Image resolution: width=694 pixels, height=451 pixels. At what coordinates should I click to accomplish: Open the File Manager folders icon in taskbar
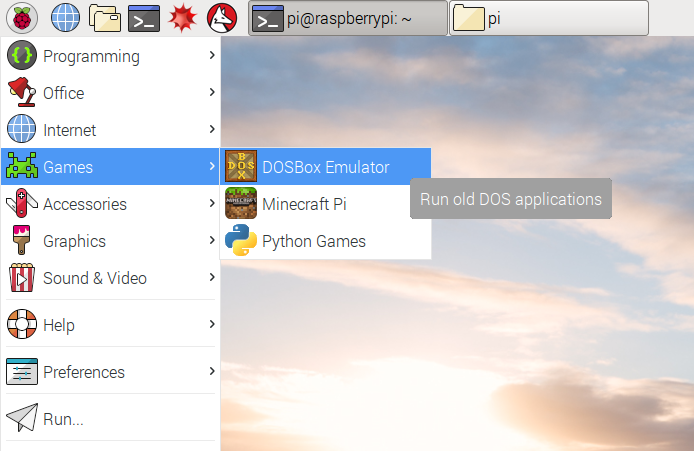coord(105,18)
